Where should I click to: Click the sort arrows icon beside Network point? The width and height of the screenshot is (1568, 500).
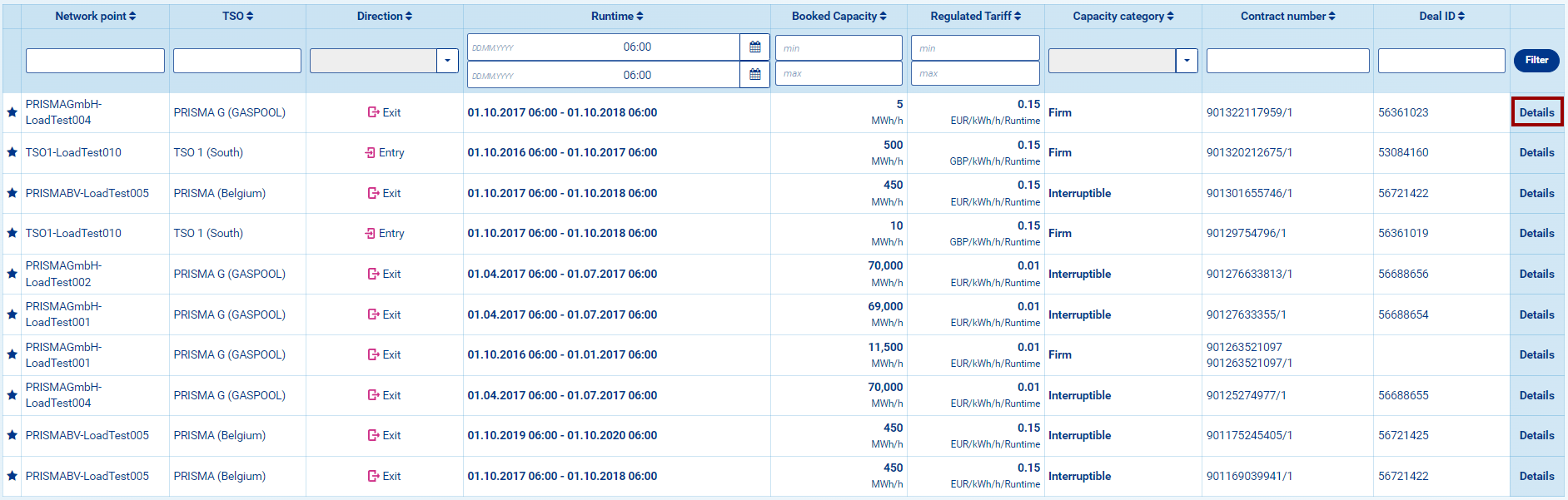click(132, 16)
